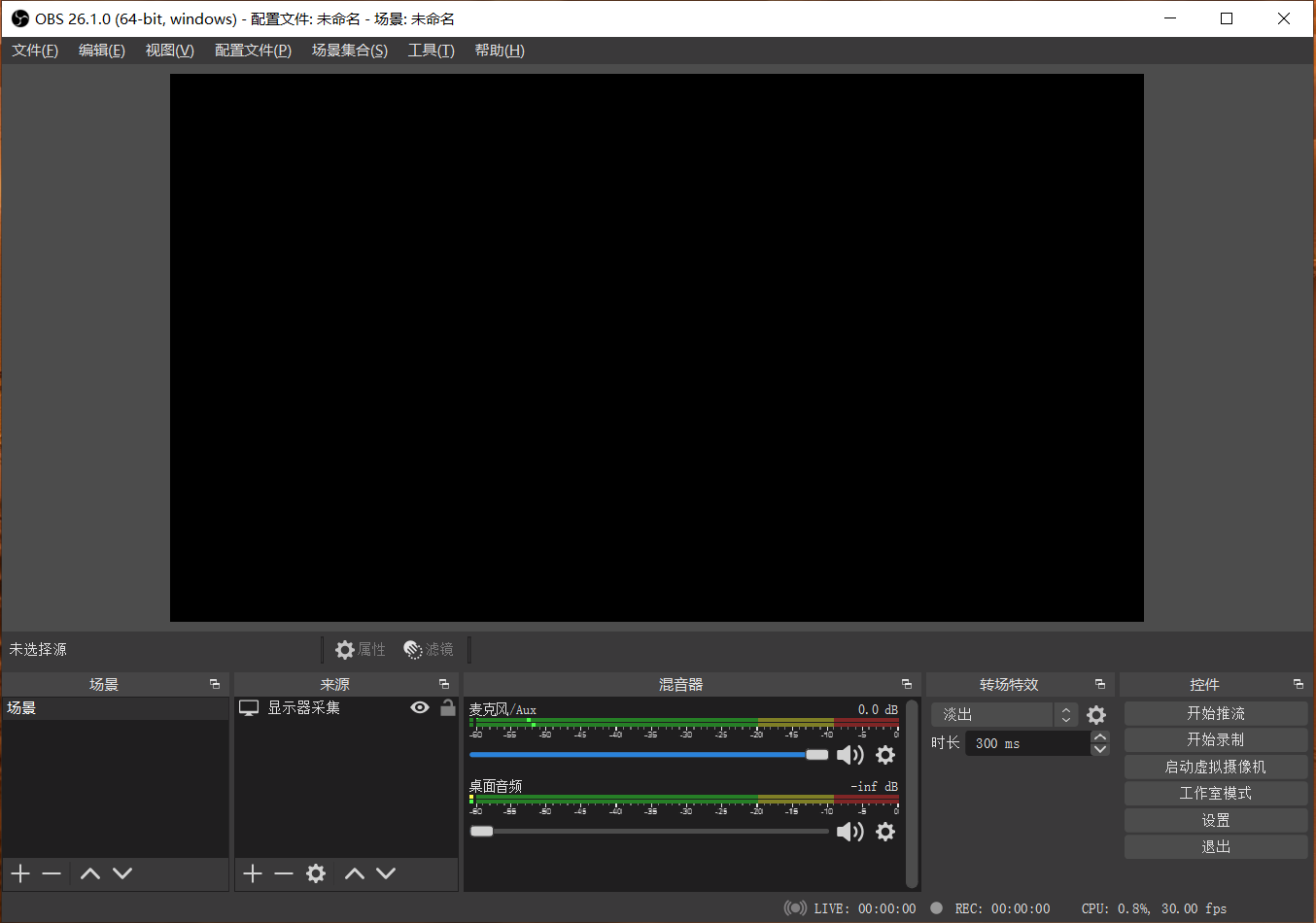Open source properties gear in 来源 toolbar
This screenshot has width=1316, height=923.
[x=316, y=873]
